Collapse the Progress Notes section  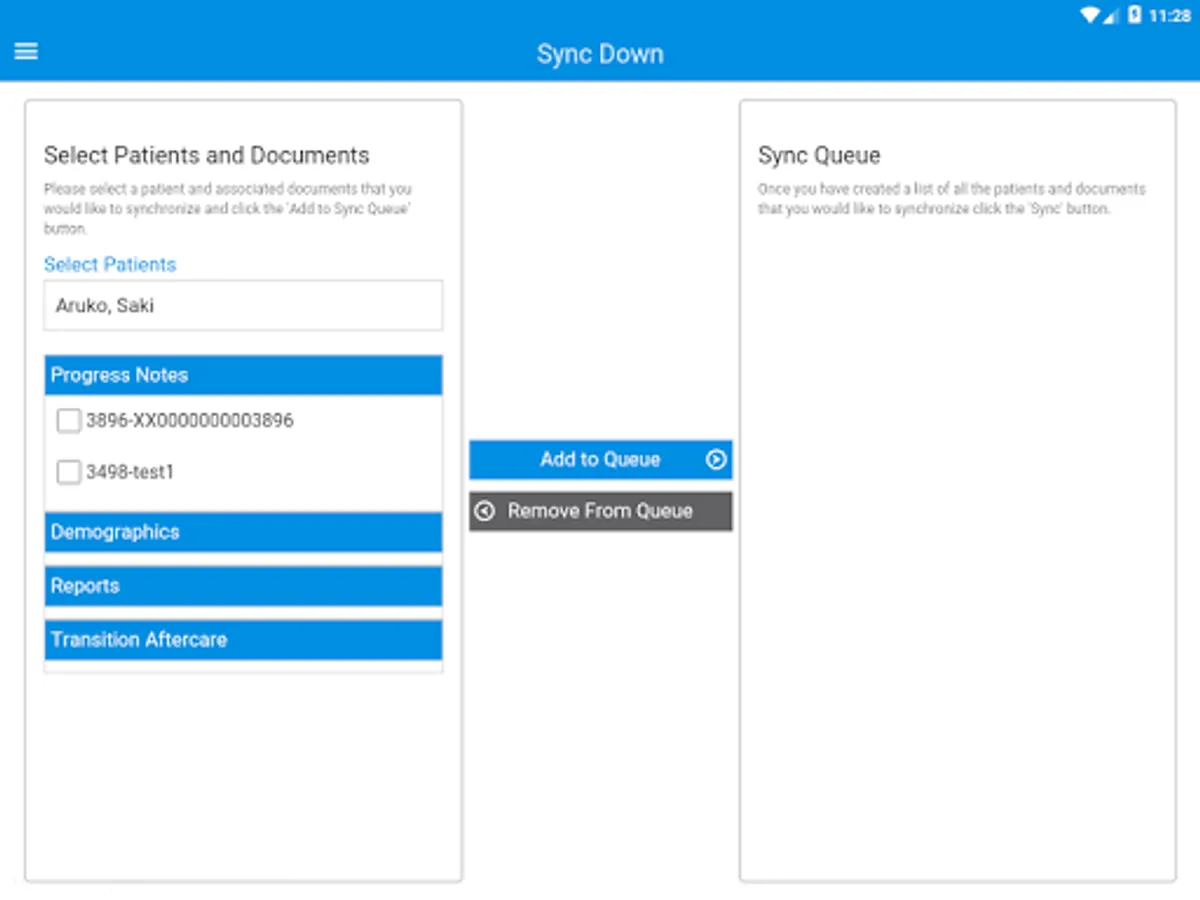tap(243, 375)
